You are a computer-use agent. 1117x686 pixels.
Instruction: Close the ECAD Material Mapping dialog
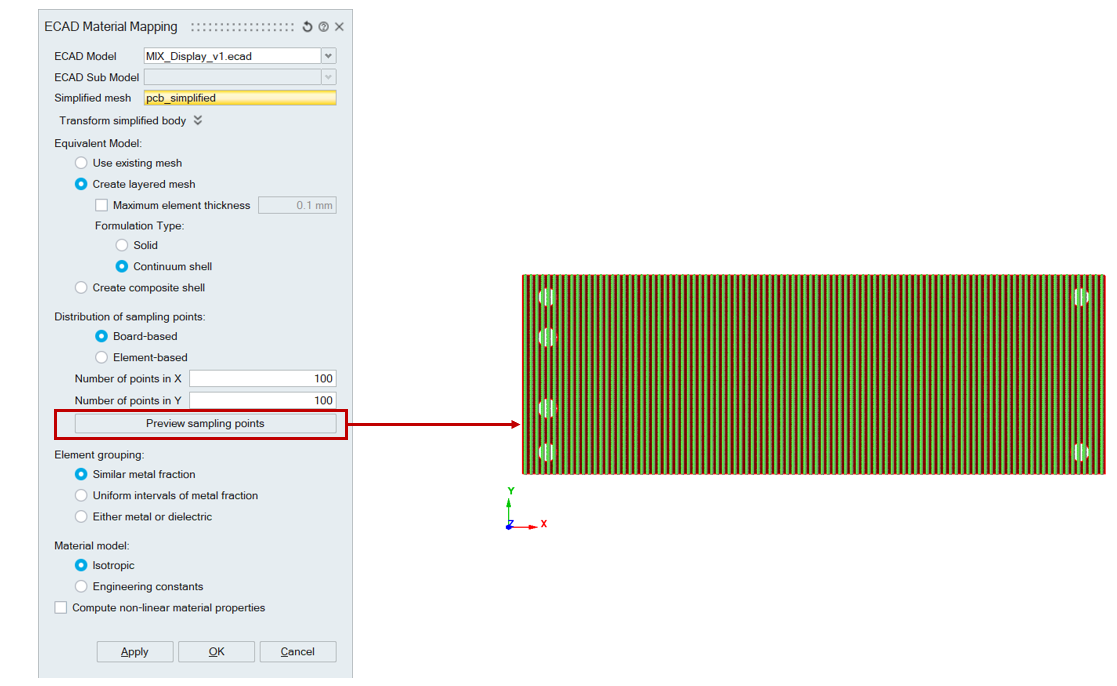pos(339,27)
